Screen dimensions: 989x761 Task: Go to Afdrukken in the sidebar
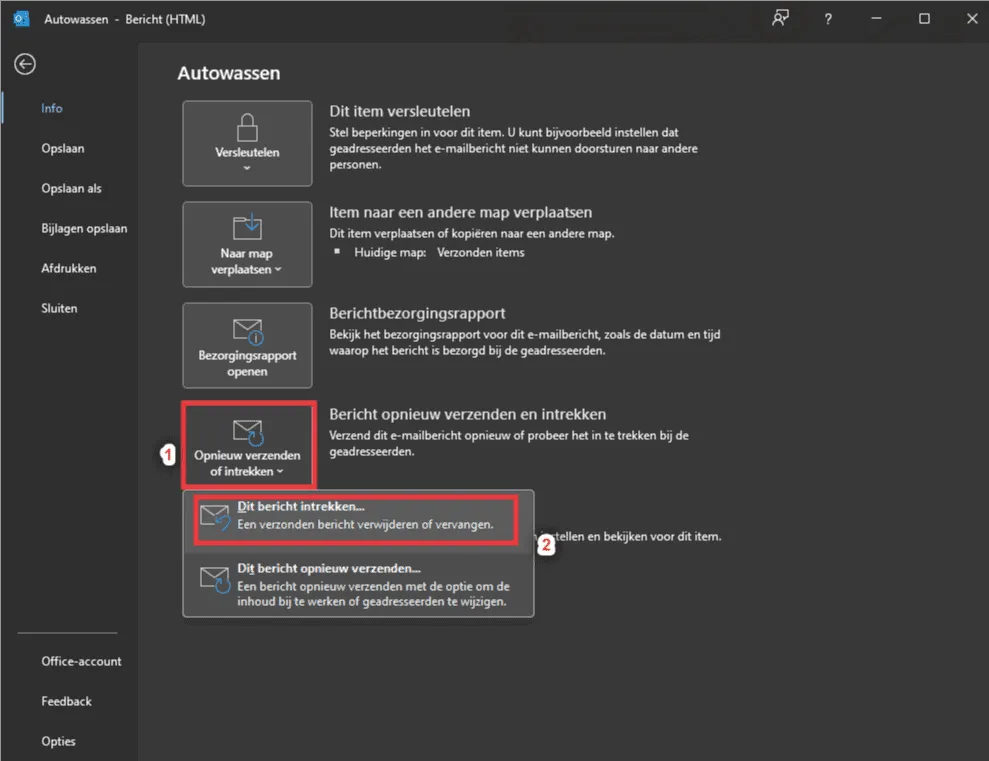point(68,268)
